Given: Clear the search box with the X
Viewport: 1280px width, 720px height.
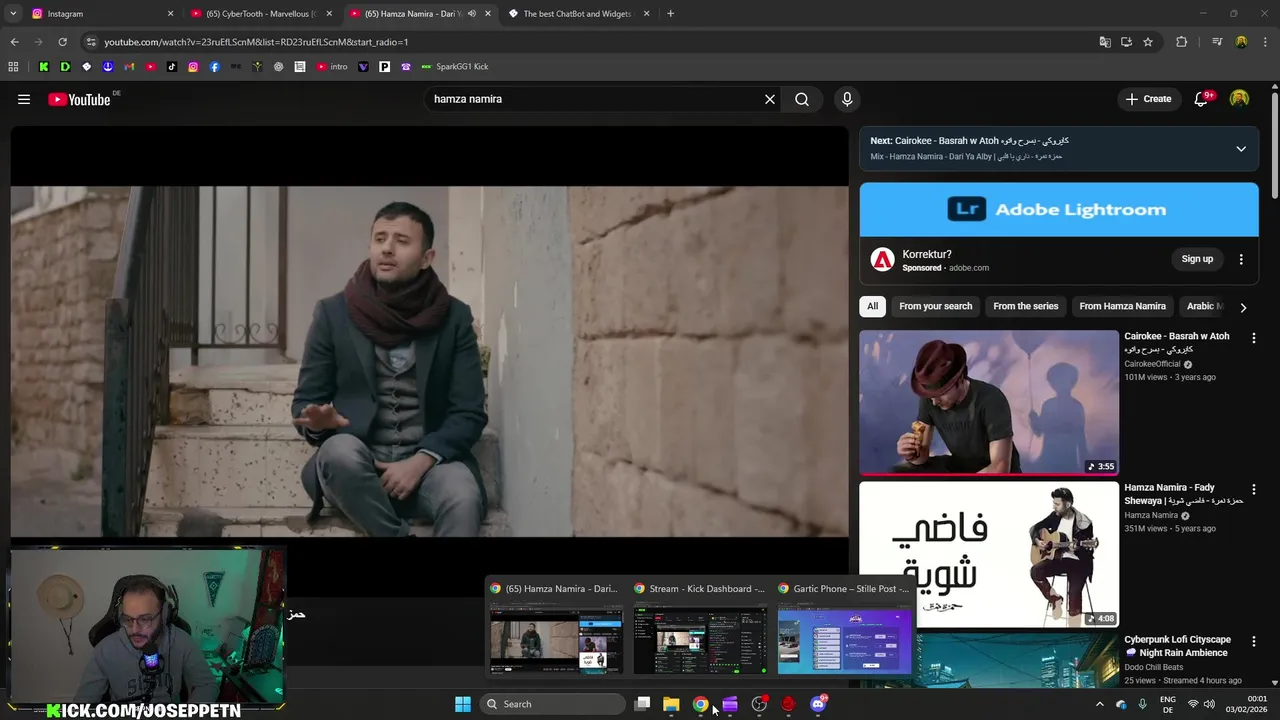Looking at the screenshot, I should click(770, 99).
